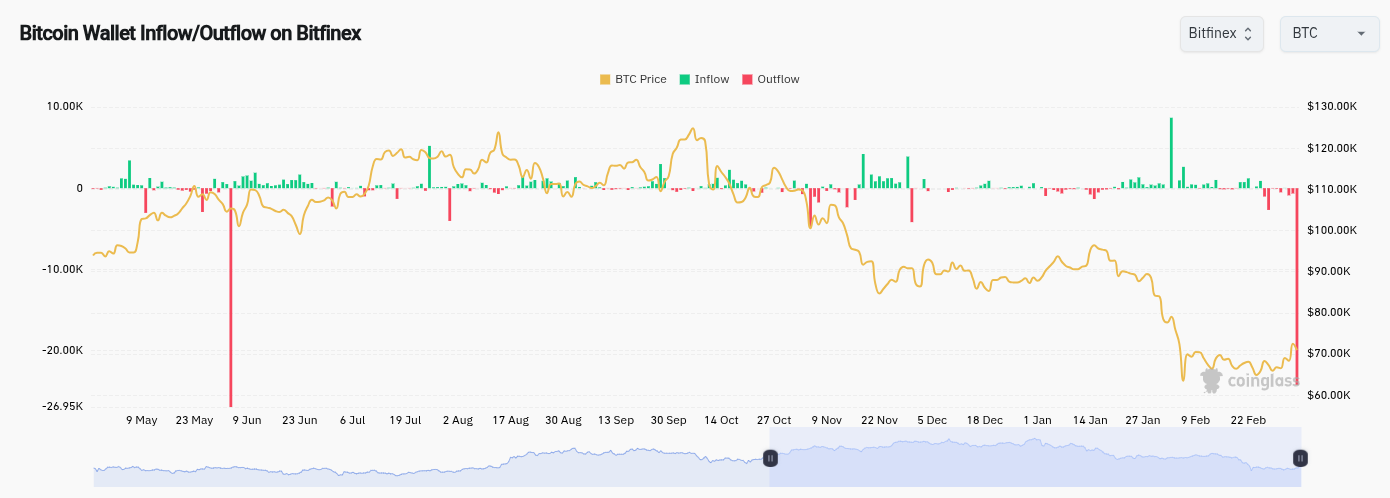Viewport: 1390px width, 498px height.
Task: Click the 22 Nov date label on x-axis
Action: pyautogui.click(x=879, y=420)
